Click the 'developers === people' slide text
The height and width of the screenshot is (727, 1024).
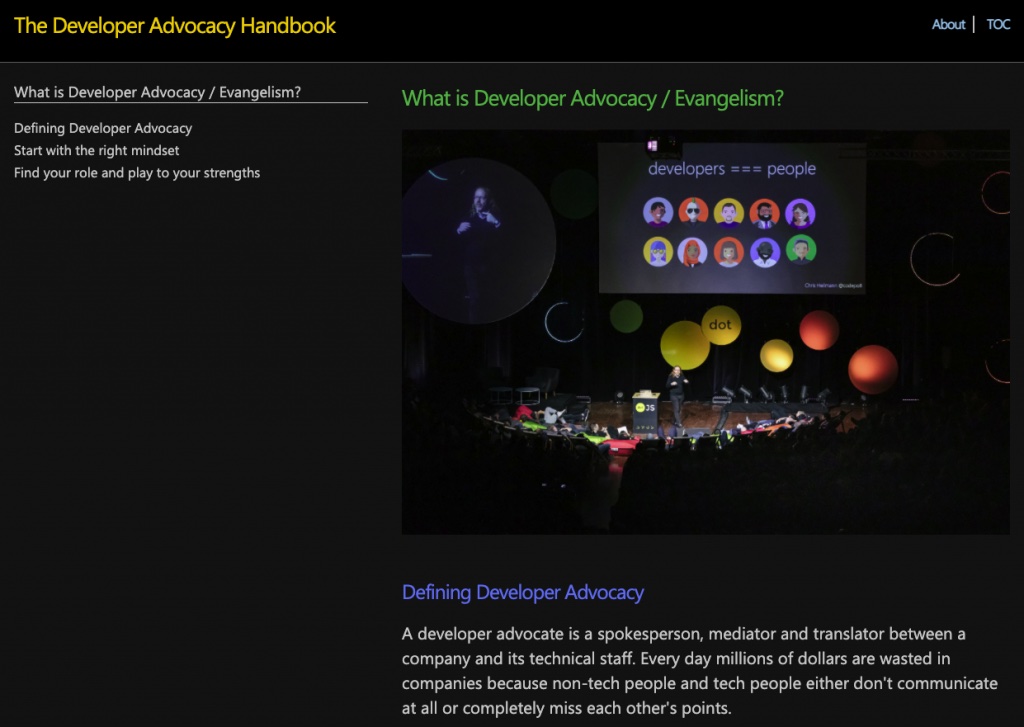[731, 169]
